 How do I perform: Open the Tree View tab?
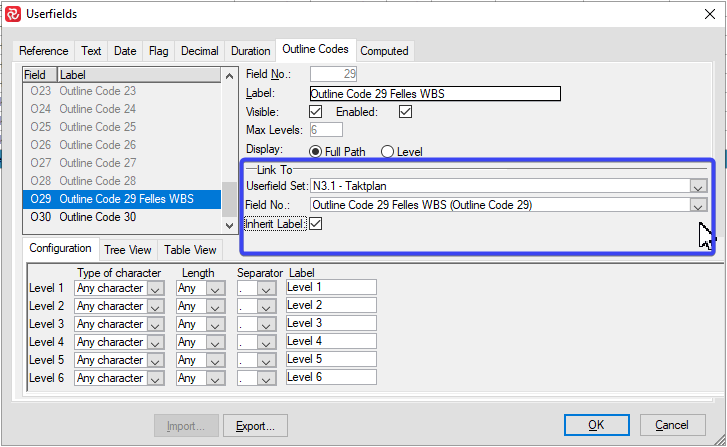click(x=128, y=250)
